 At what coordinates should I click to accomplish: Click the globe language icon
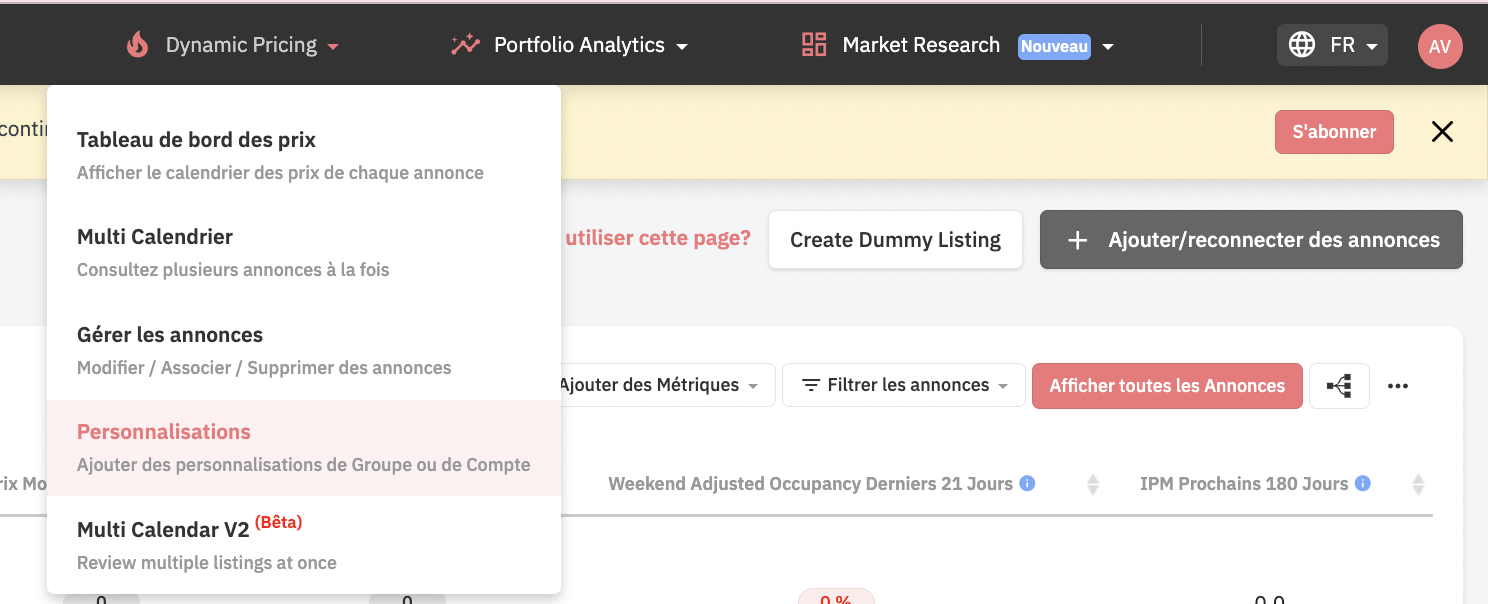pyautogui.click(x=1302, y=45)
